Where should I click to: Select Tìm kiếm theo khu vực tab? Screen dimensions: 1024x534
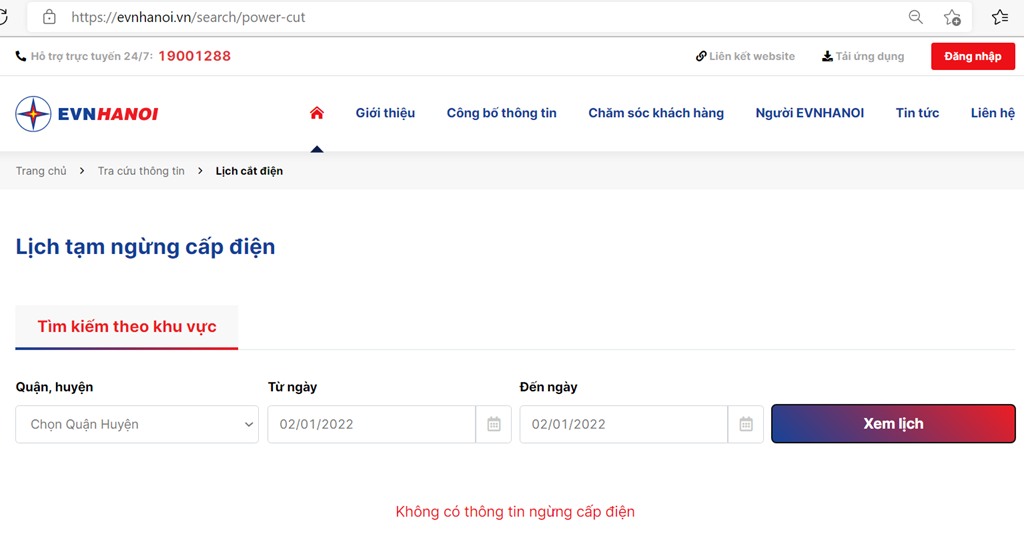(x=127, y=326)
